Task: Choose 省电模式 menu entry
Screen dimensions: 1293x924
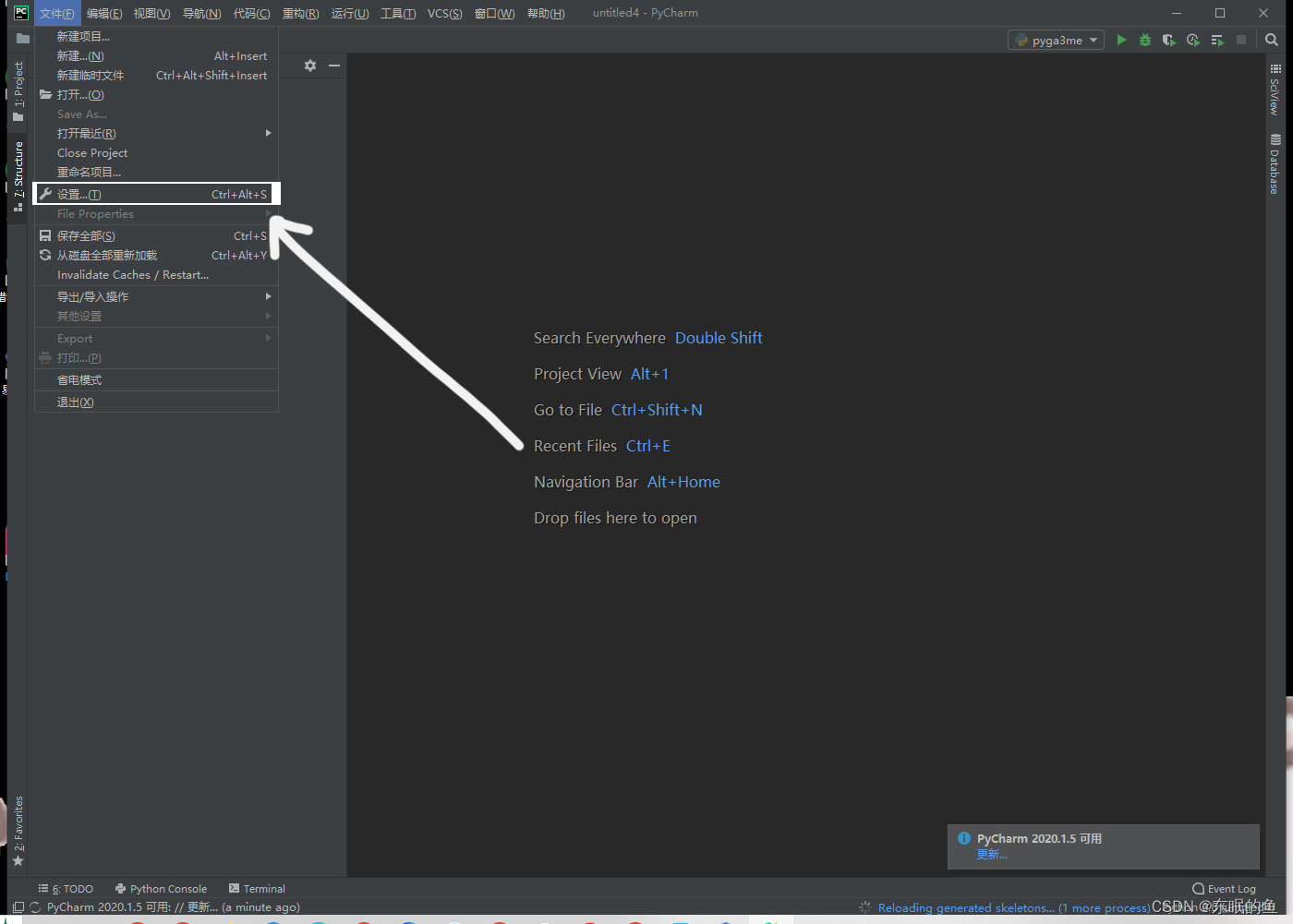Action: 156,380
